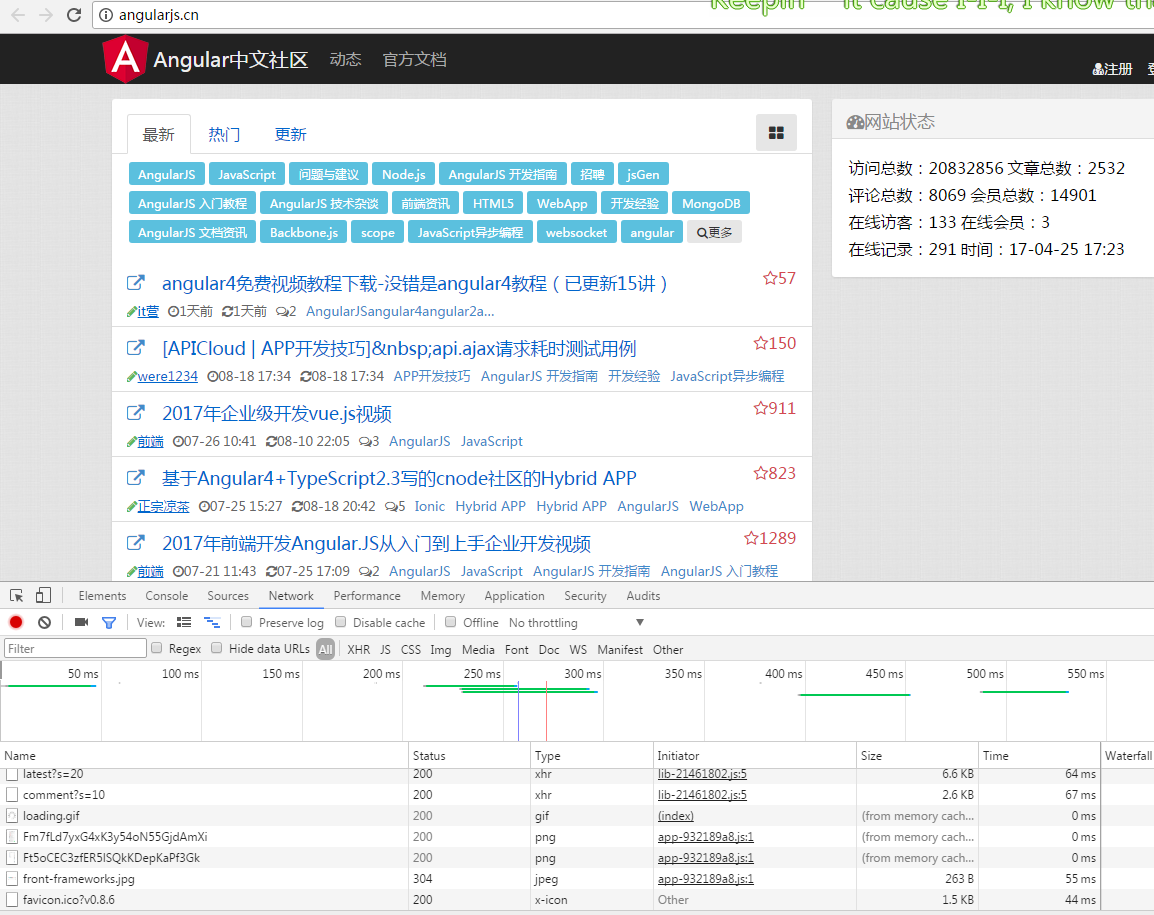1154x915 pixels.
Task: Click the magnifier 更多 tags button
Action: point(714,233)
